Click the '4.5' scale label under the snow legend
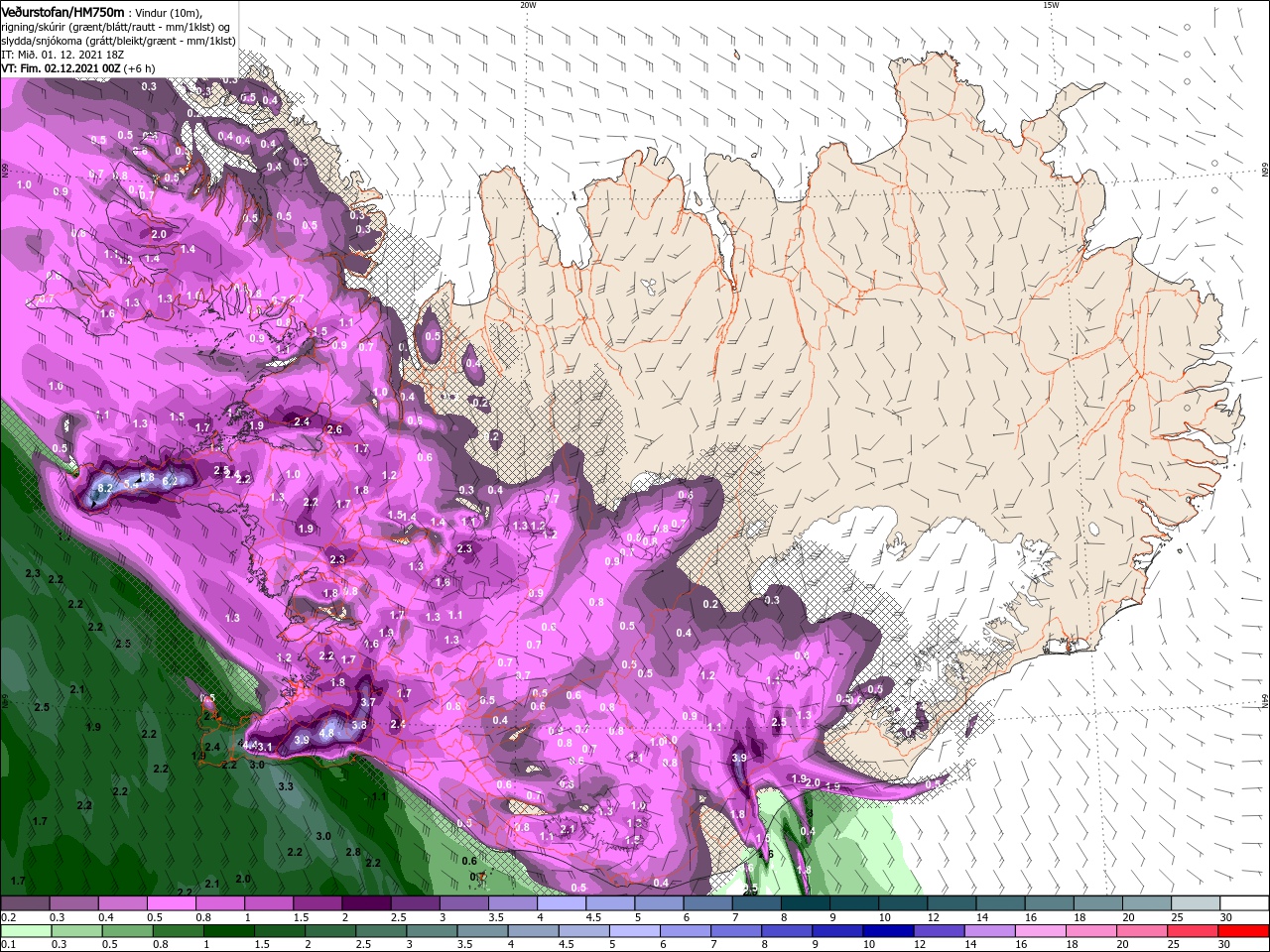This screenshot has height=952, width=1270. tap(593, 917)
